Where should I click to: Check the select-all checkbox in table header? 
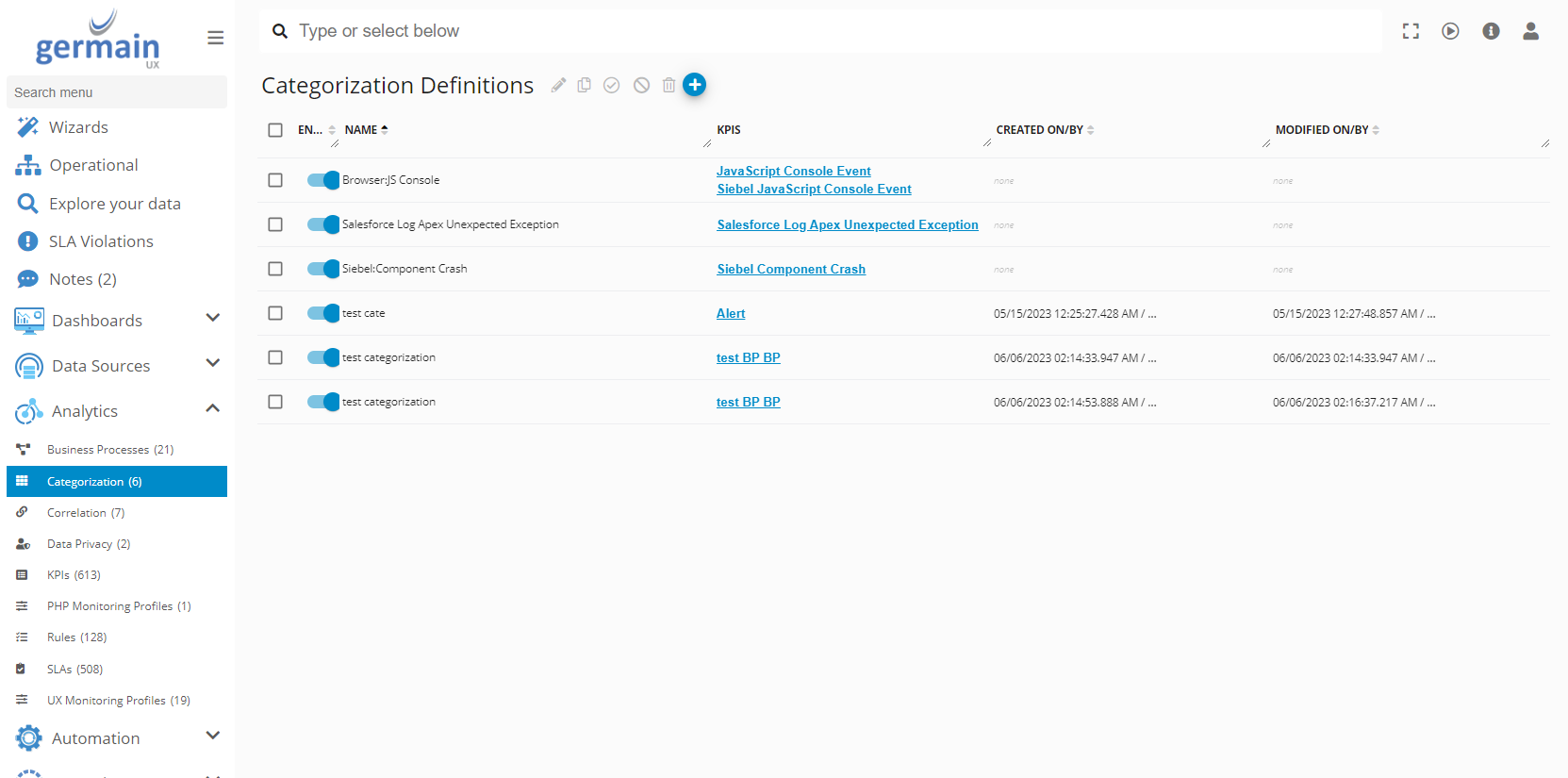click(275, 130)
